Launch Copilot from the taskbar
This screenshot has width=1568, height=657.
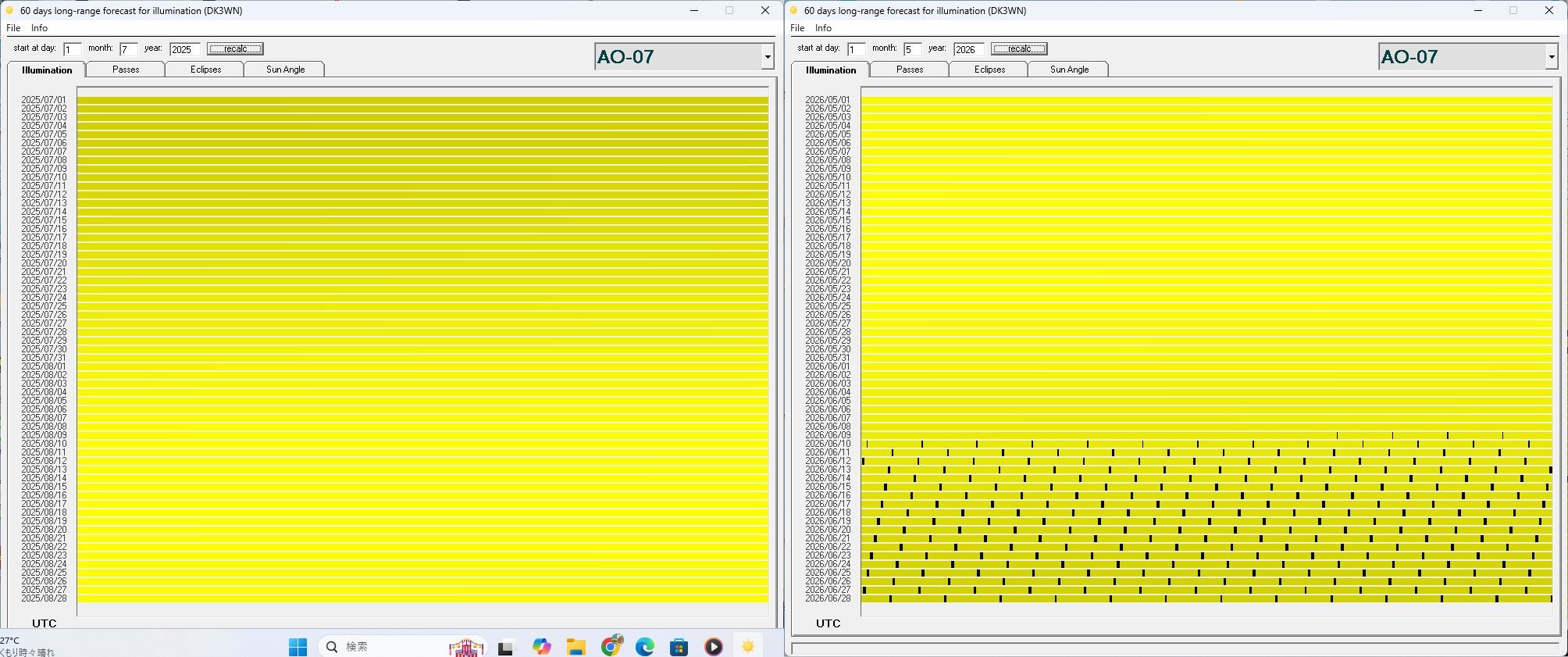tap(541, 647)
